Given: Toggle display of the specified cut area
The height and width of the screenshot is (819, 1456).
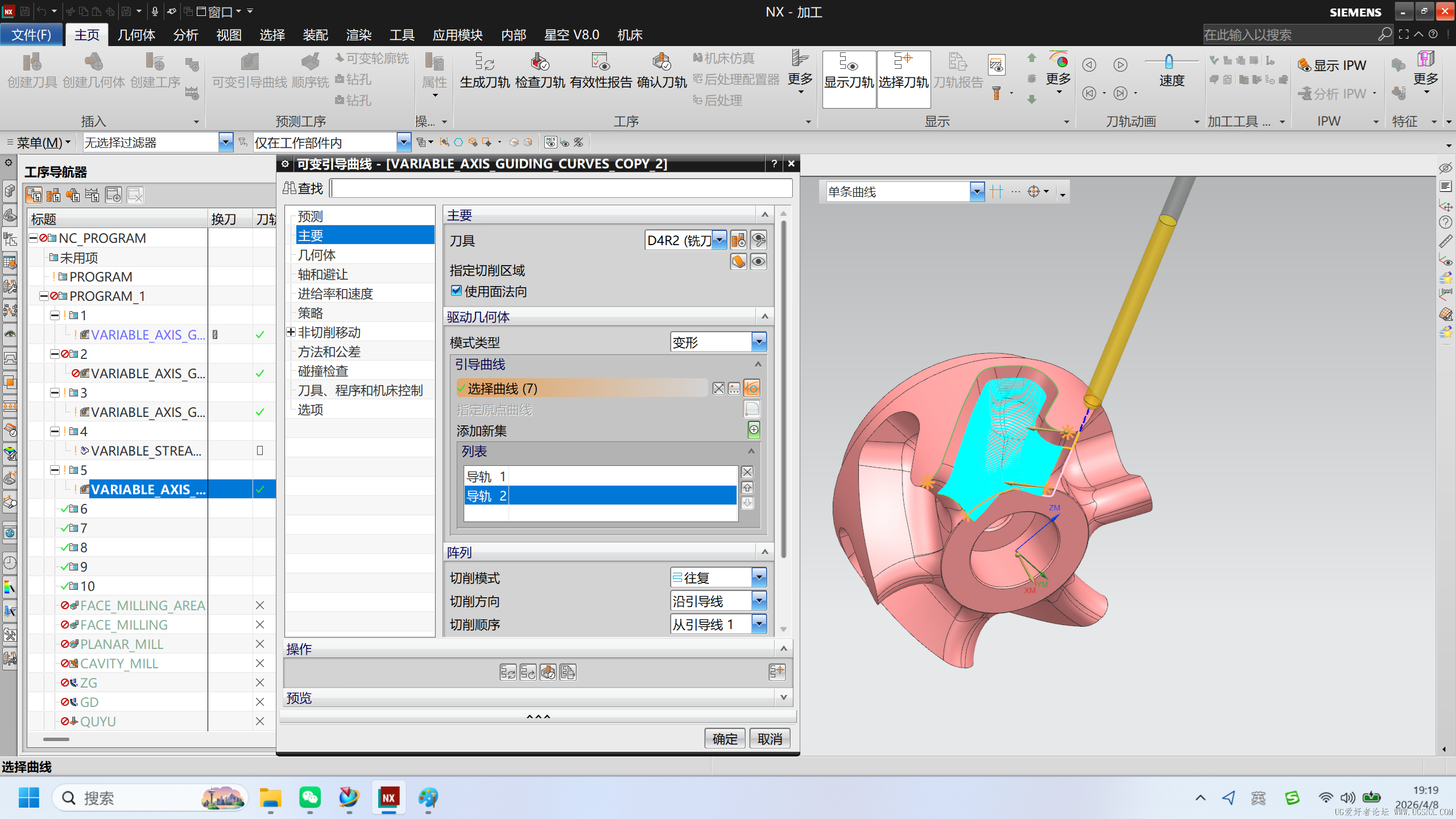Looking at the screenshot, I should (758, 262).
